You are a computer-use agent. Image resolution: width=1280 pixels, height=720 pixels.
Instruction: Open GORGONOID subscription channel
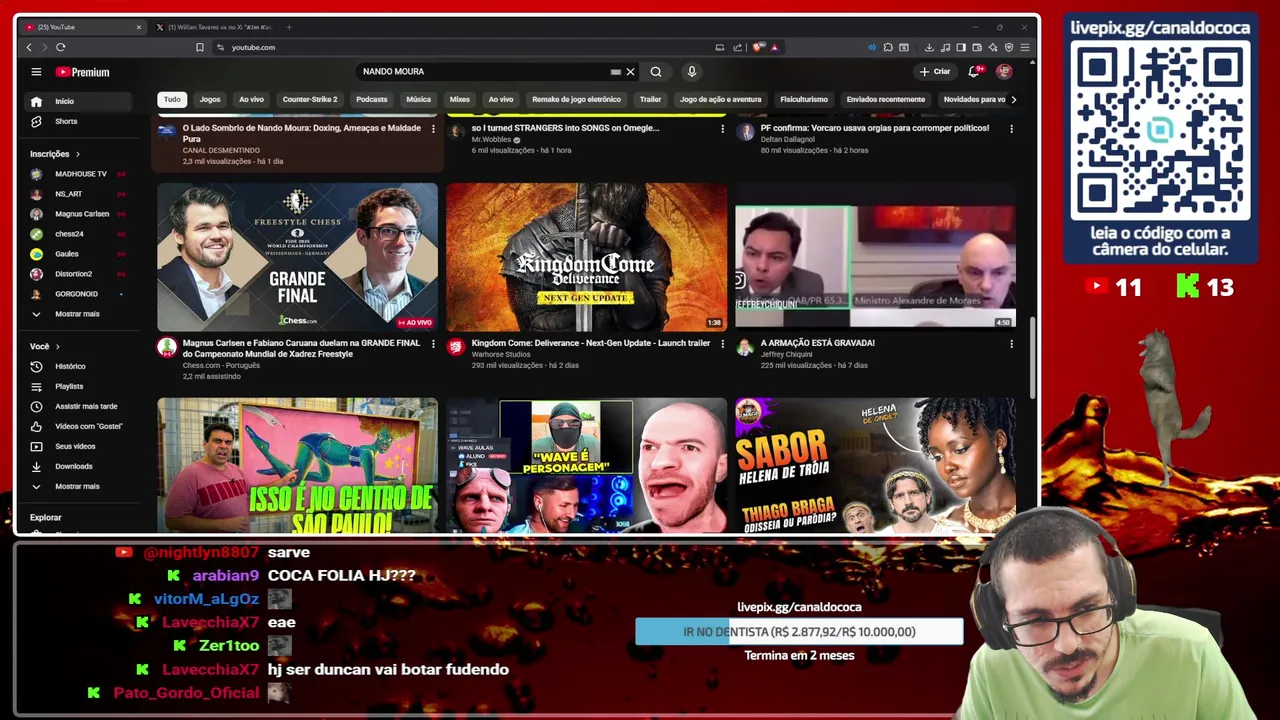point(80,294)
